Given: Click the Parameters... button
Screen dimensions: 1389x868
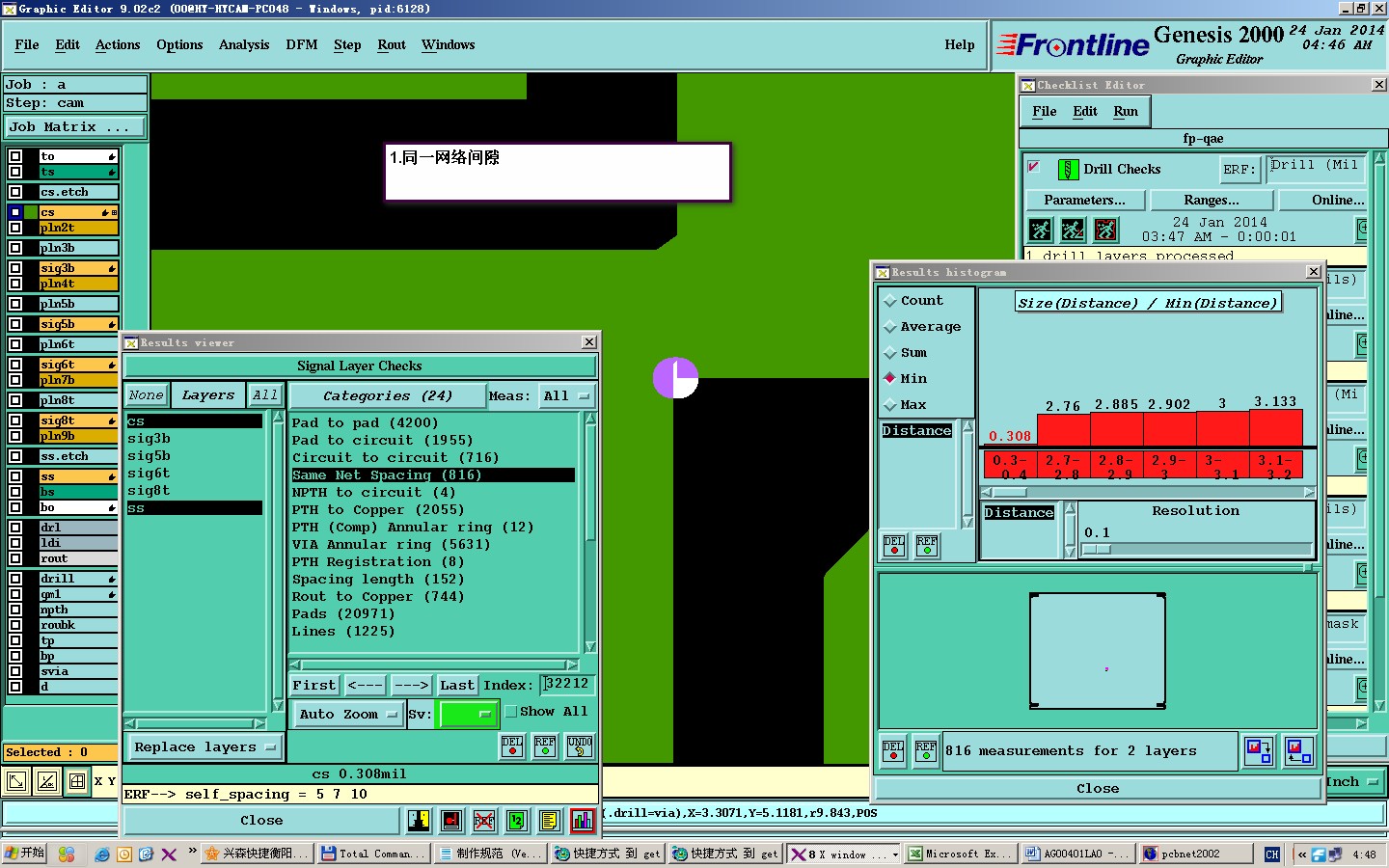Looking at the screenshot, I should point(1084,200).
